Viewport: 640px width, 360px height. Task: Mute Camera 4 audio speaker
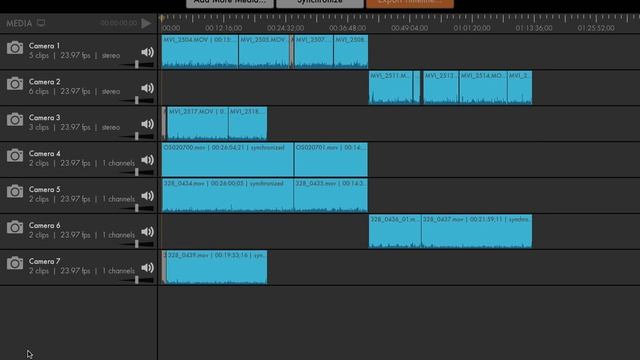coord(147,160)
